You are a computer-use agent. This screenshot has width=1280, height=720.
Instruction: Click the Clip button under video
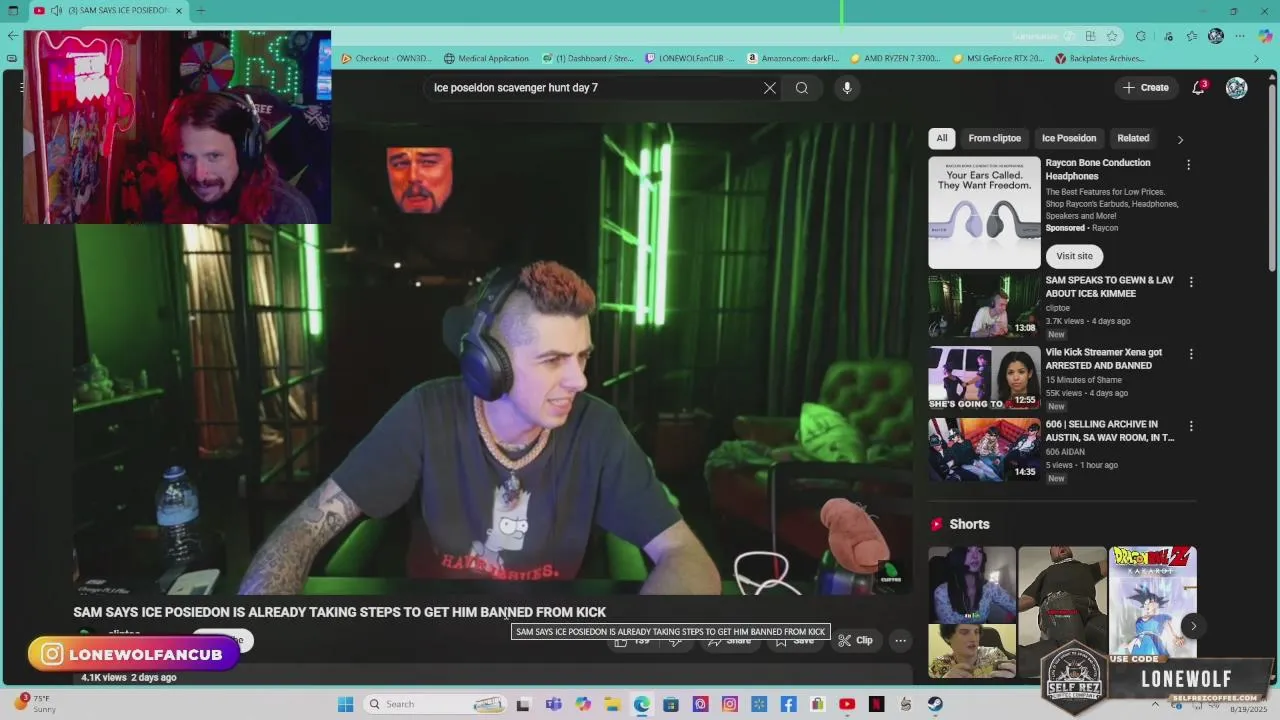point(856,640)
